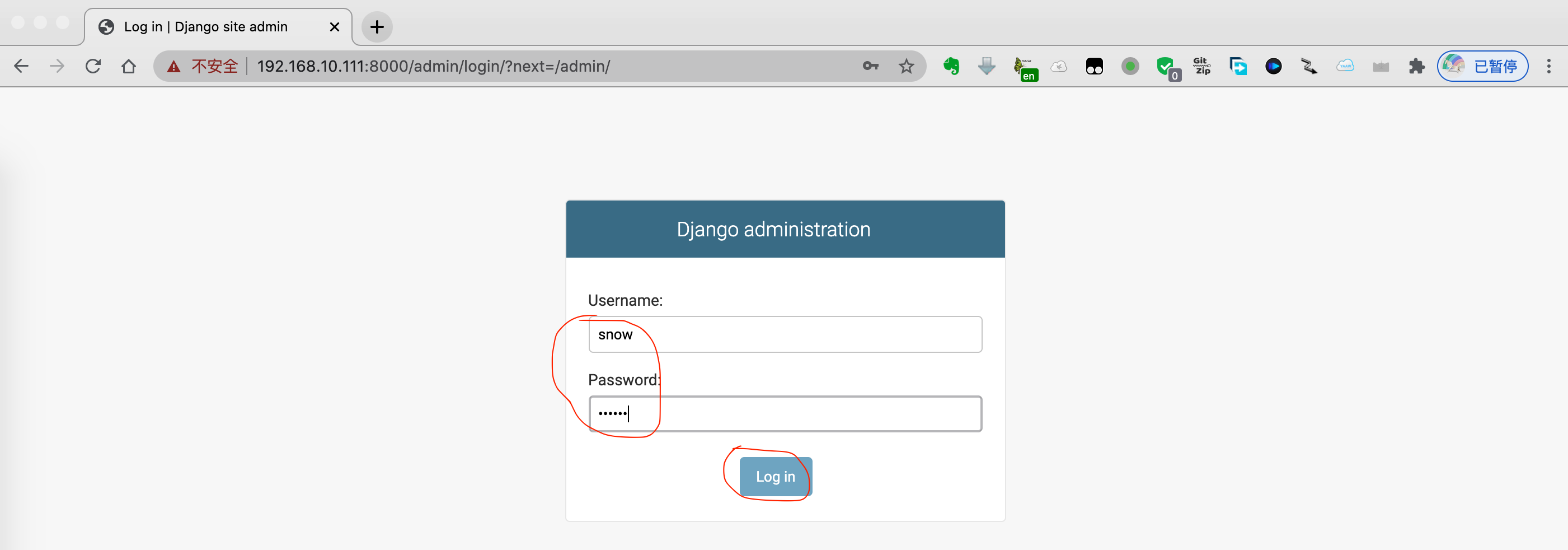Select the Log in Django site admin tab
The image size is (1568, 550).
[207, 27]
